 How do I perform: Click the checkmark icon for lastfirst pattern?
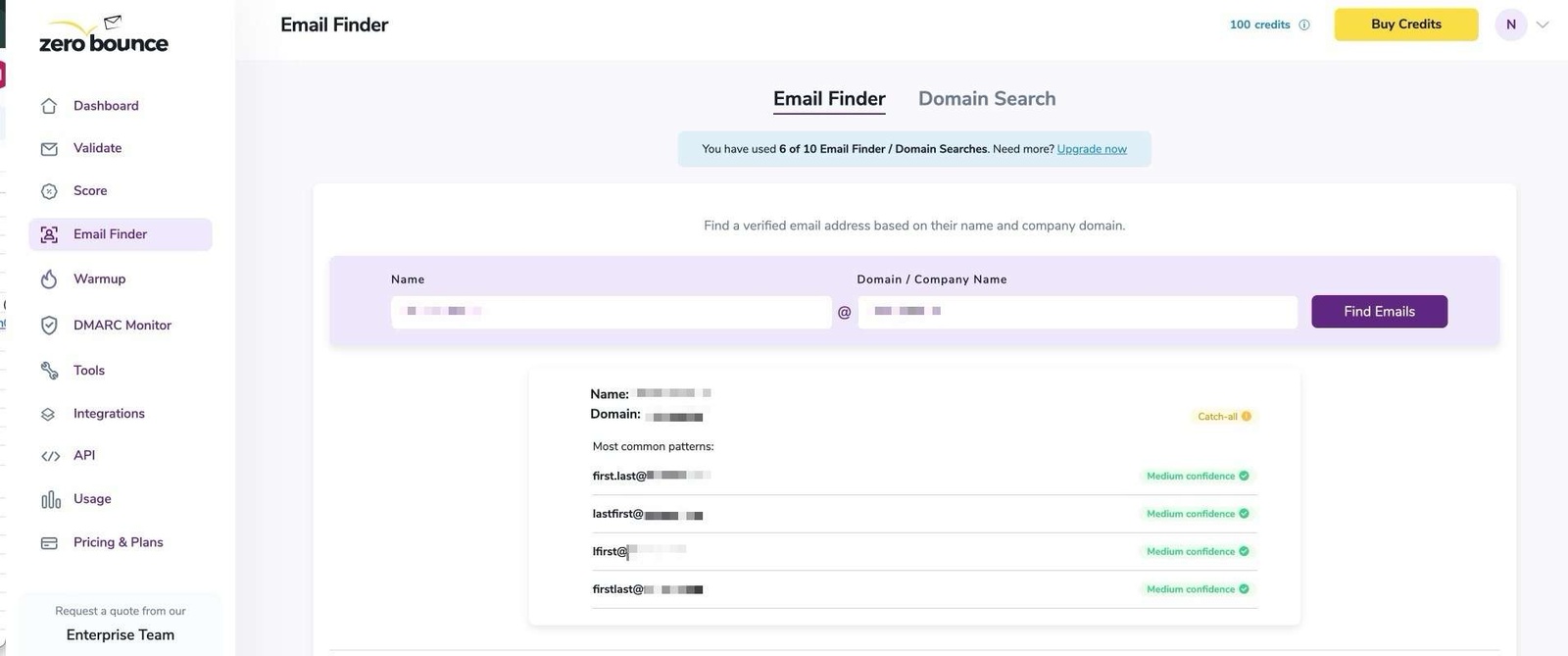click(x=1245, y=513)
